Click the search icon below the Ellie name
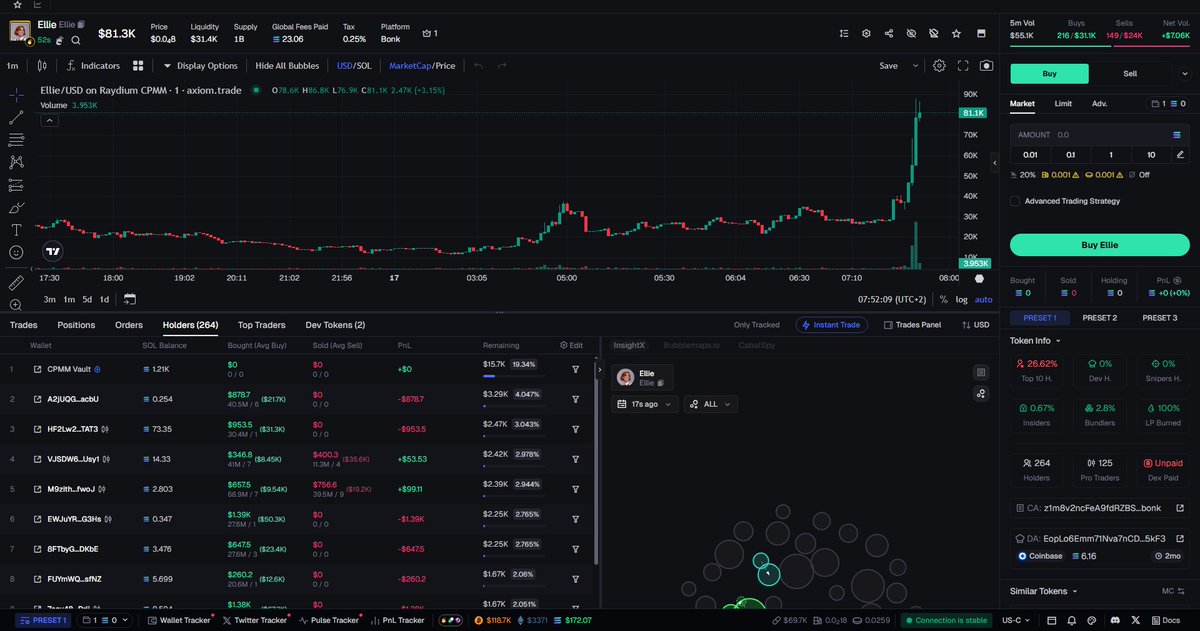This screenshot has width=1200, height=631. click(76, 40)
